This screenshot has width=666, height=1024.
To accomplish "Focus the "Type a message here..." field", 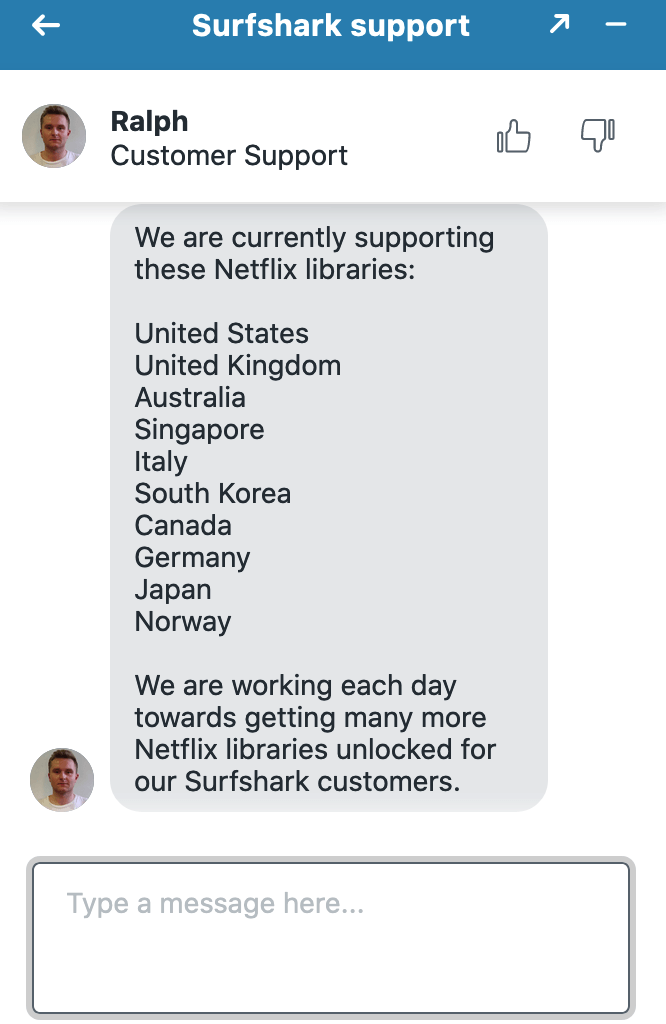I will (331, 938).
